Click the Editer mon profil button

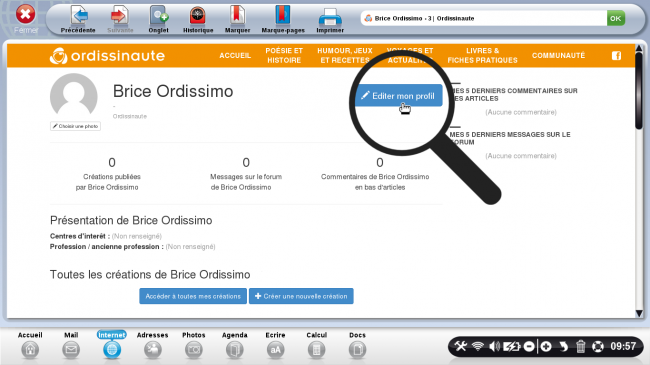398,96
